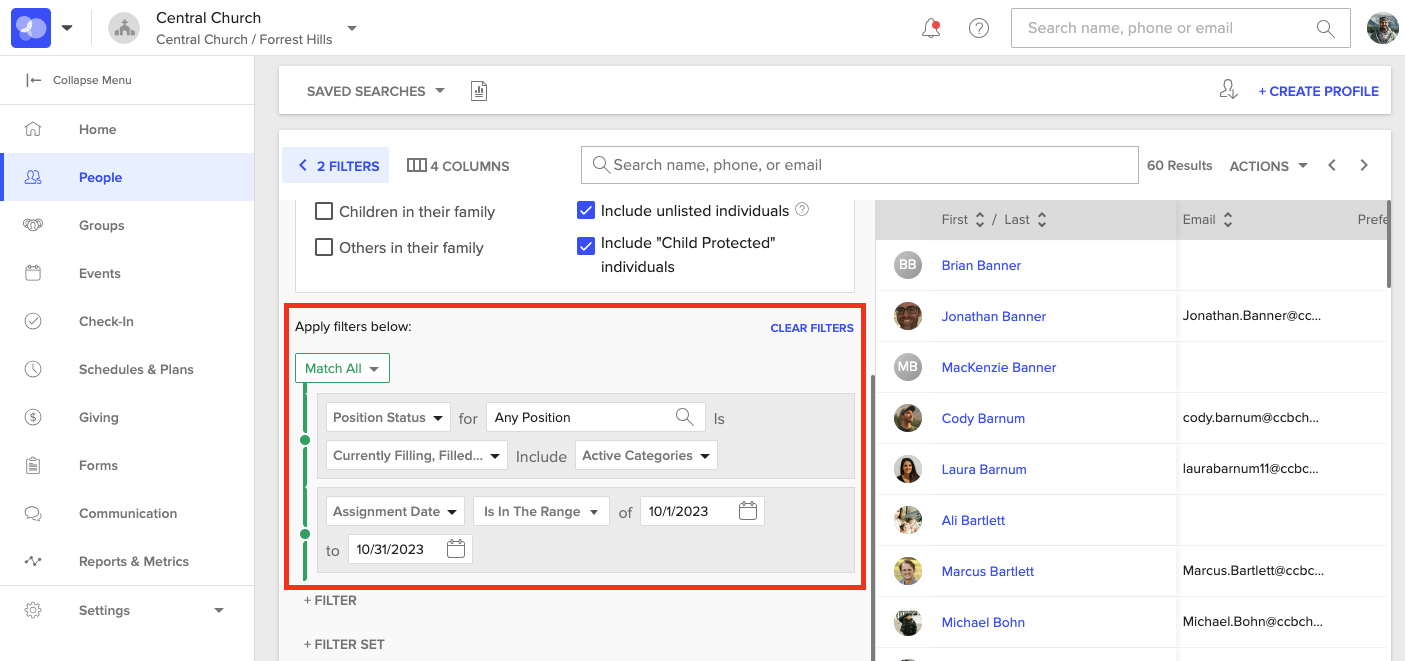Check the Children in their family checkbox
The image size is (1405, 661).
click(324, 211)
